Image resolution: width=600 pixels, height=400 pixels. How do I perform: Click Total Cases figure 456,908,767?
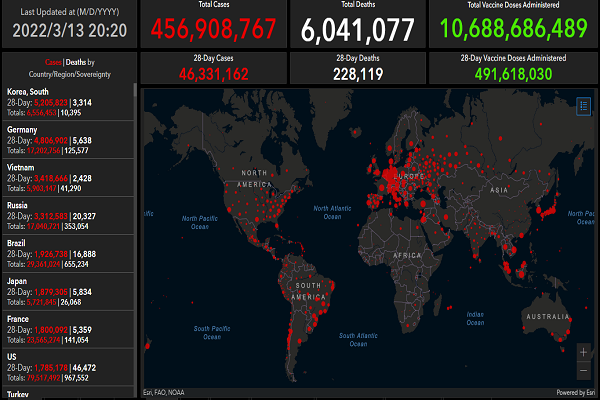tap(213, 29)
